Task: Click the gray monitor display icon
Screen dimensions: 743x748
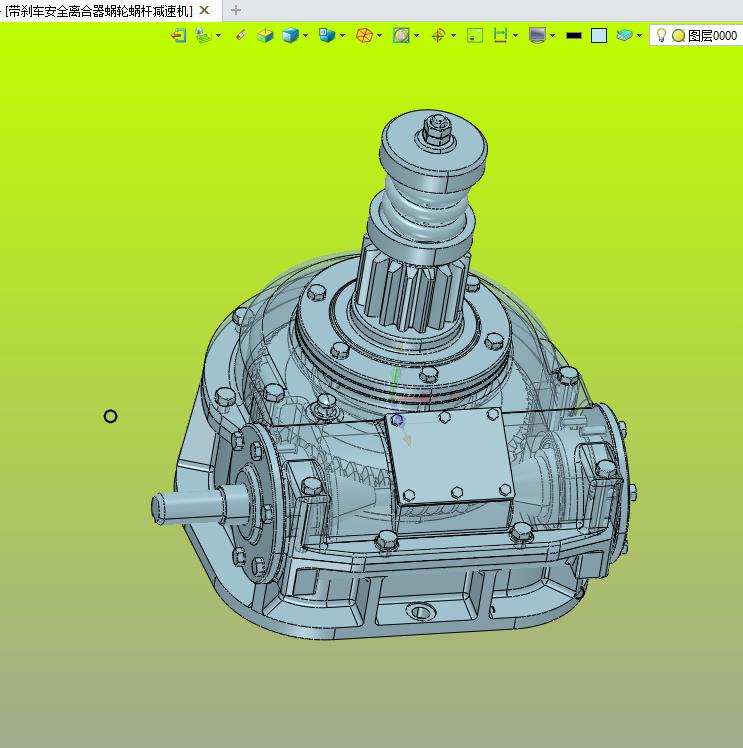Action: tap(537, 35)
